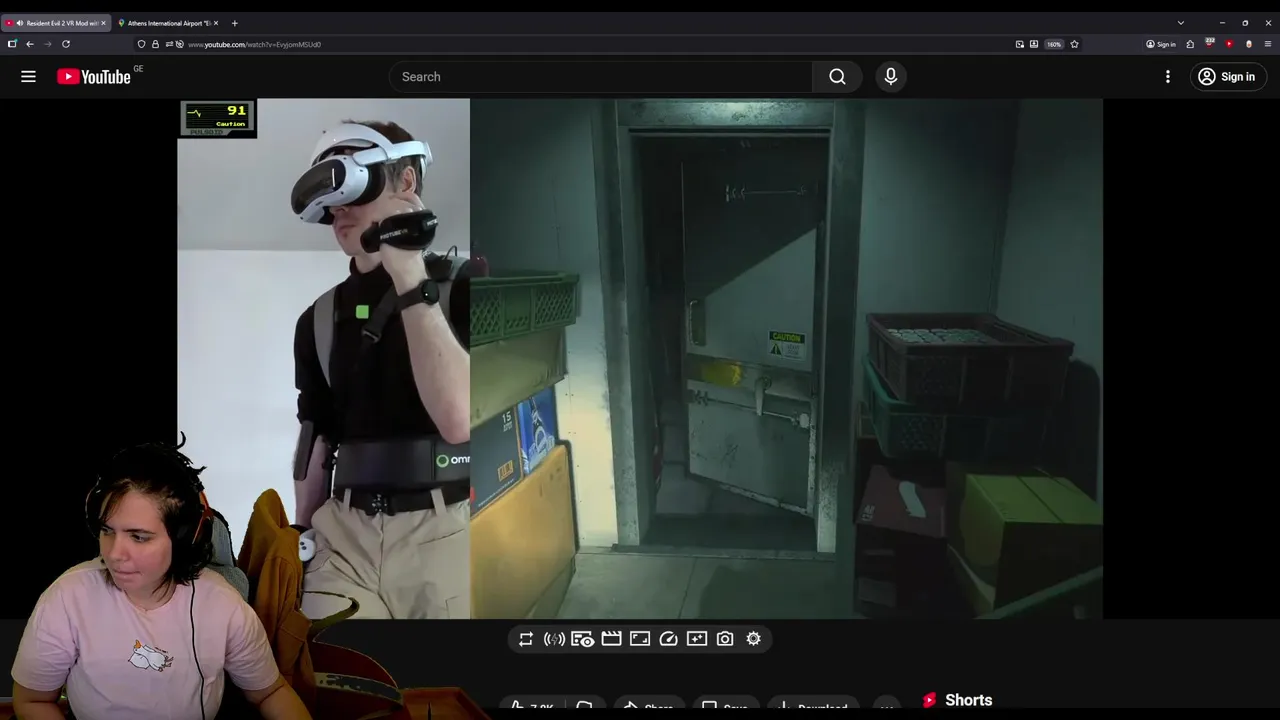Expand the list all tabs chevron
The width and height of the screenshot is (1280, 720).
tap(1181, 23)
